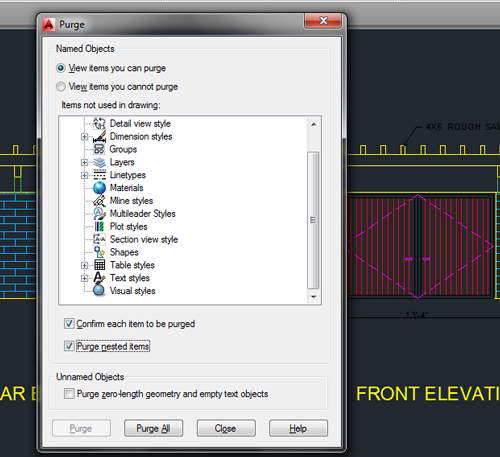Click the Close button in dialog
The width and height of the screenshot is (500, 457).
point(226,428)
